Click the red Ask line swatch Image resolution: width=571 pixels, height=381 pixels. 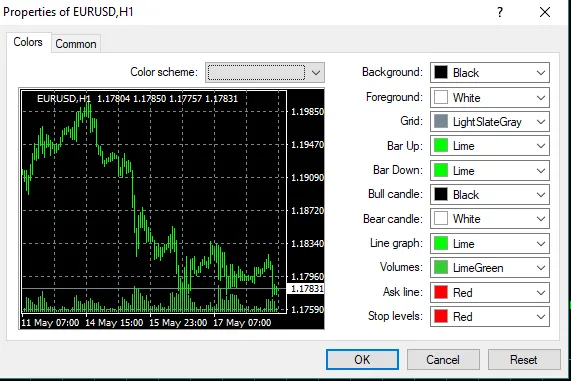[441, 292]
